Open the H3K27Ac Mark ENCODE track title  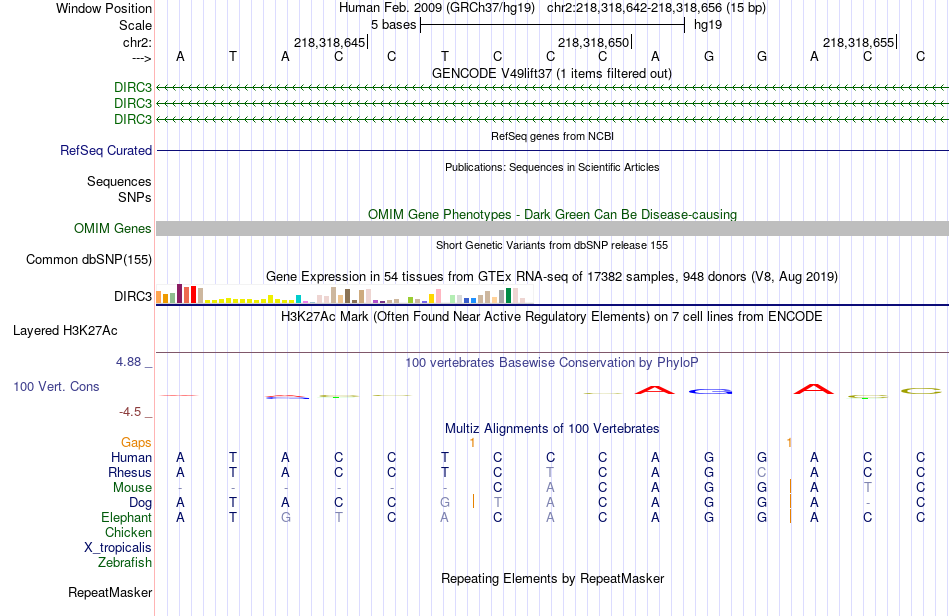tap(552, 316)
